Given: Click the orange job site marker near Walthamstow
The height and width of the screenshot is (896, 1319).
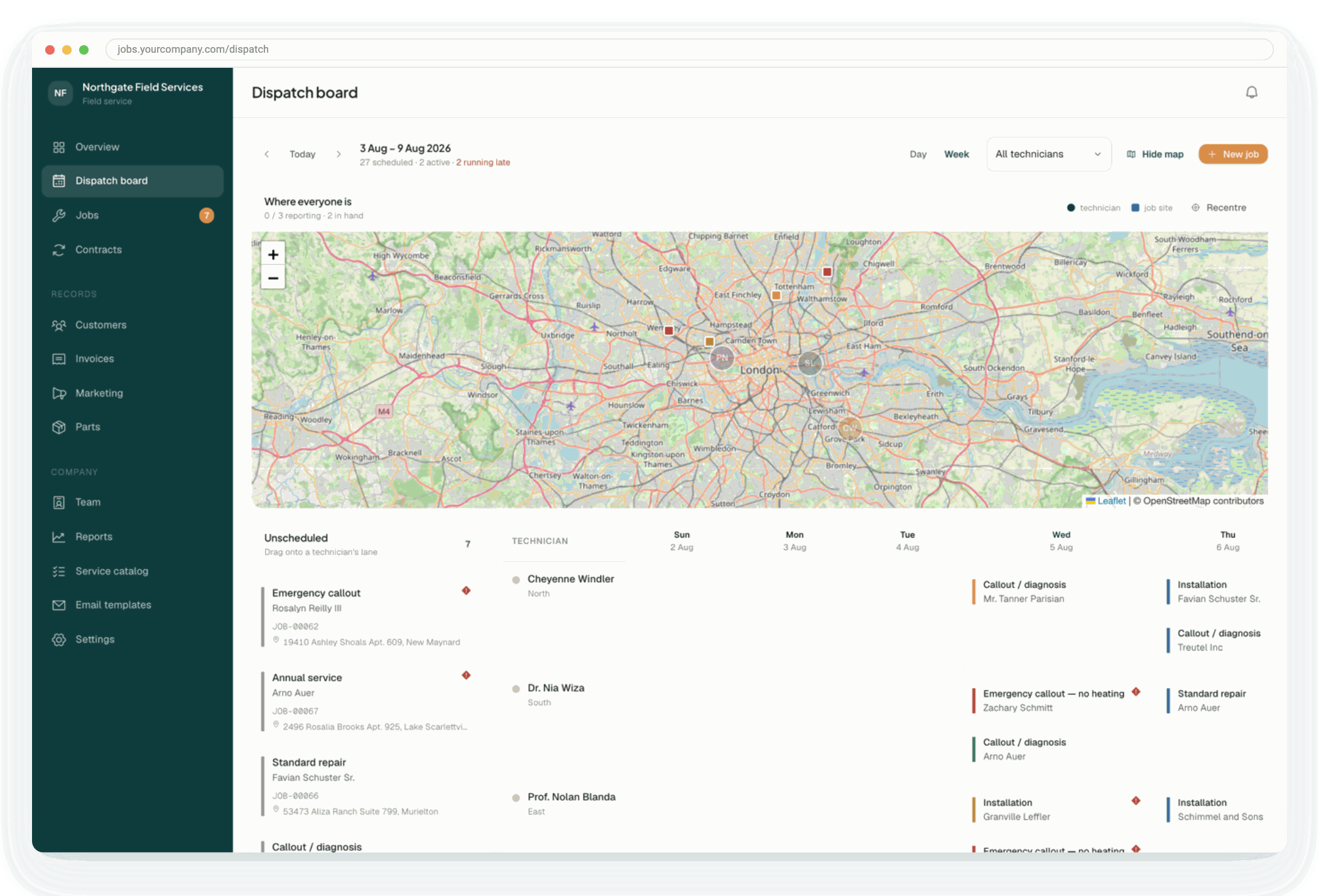Looking at the screenshot, I should tap(776, 295).
